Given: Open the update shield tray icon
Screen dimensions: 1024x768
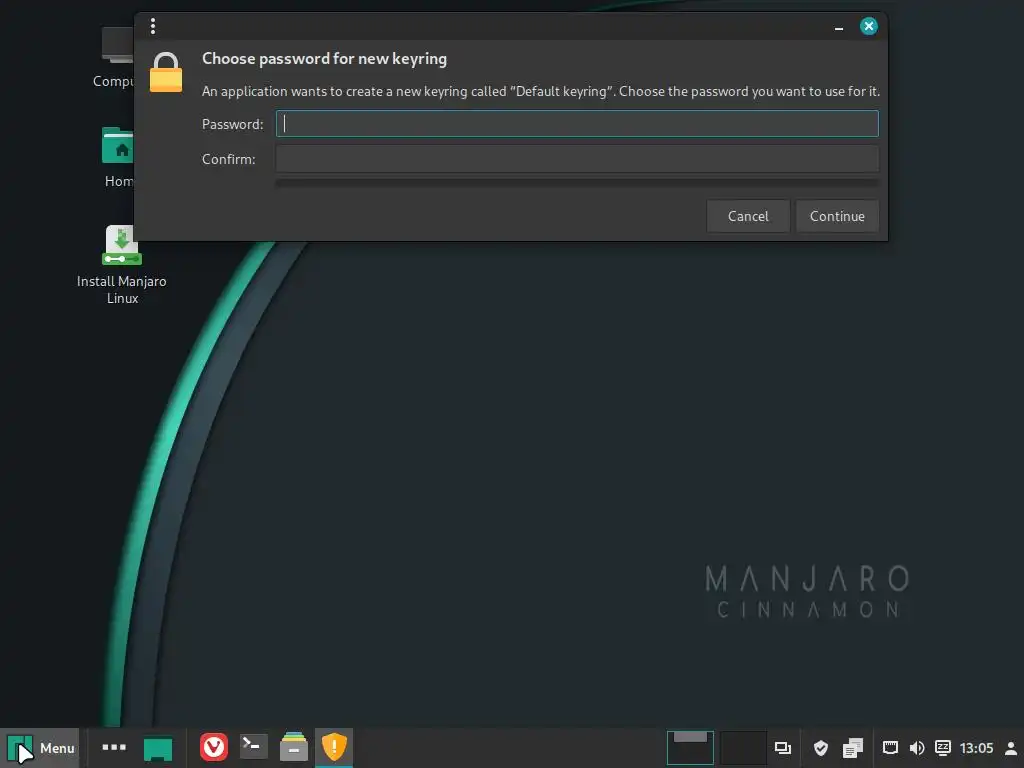Looking at the screenshot, I should (x=821, y=748).
